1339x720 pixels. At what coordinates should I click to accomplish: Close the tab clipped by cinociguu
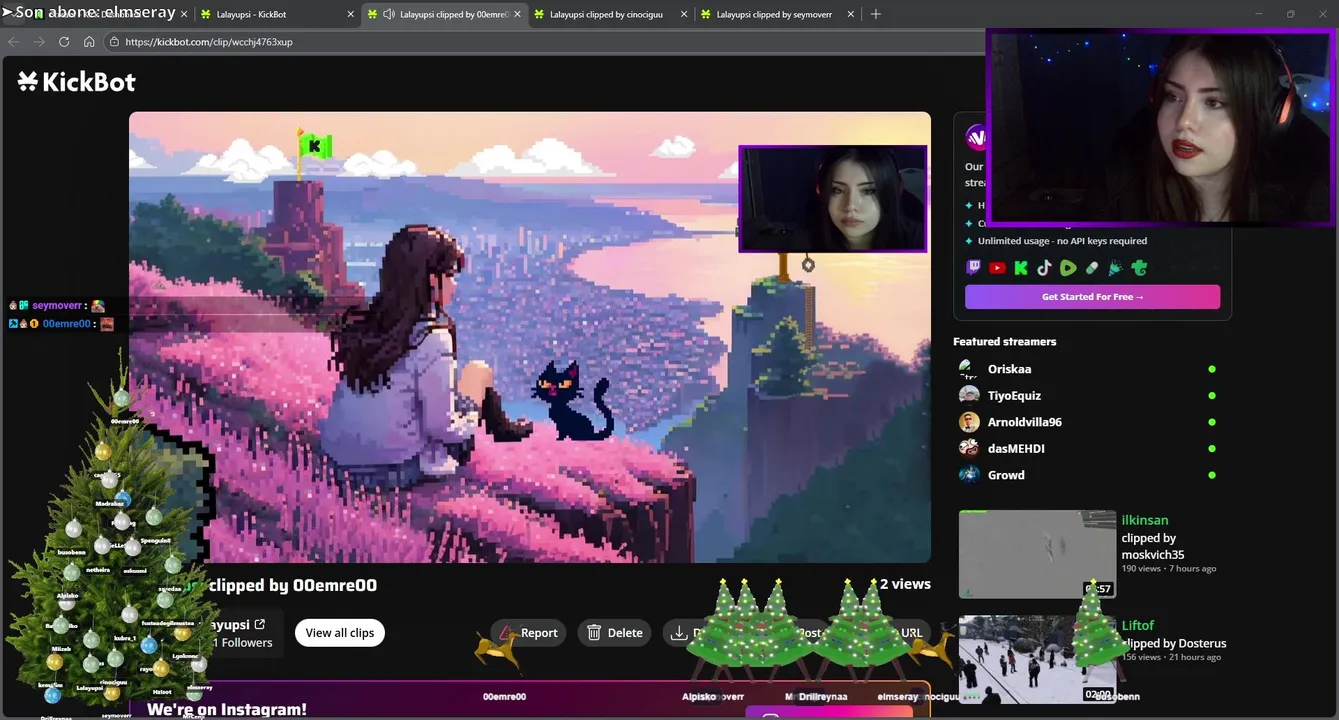tap(684, 14)
